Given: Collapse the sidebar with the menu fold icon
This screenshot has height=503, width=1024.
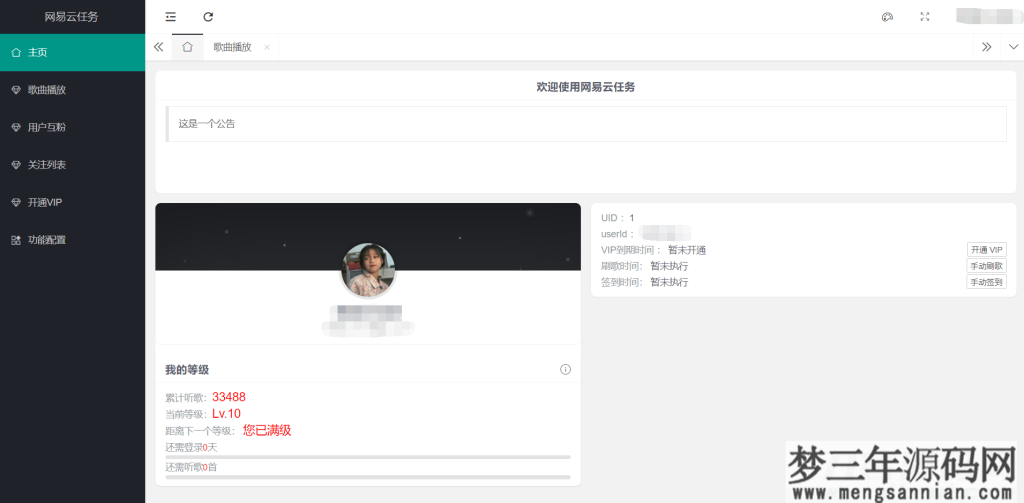Looking at the screenshot, I should (171, 17).
